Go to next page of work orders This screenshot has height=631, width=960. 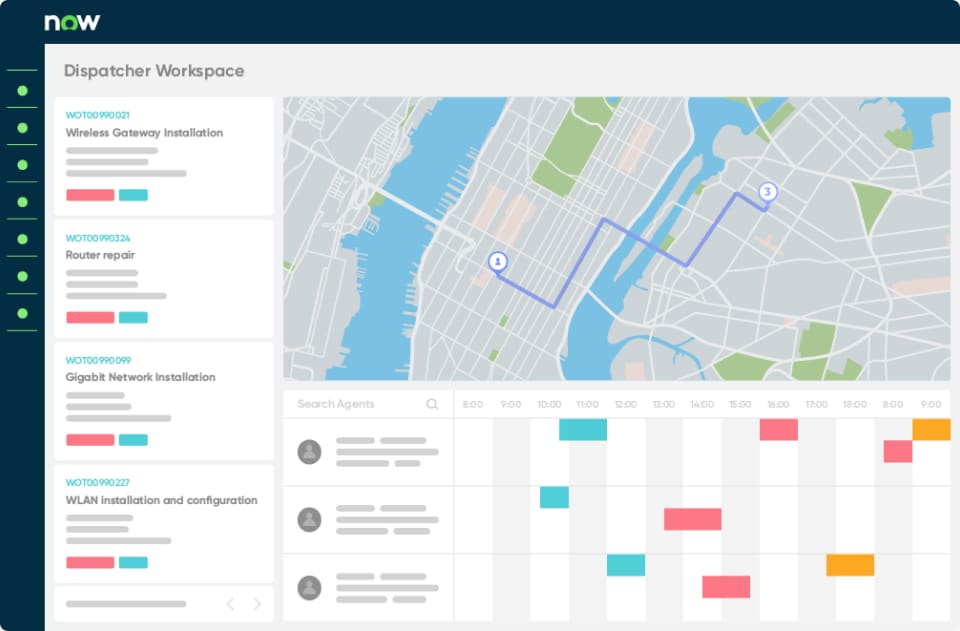[257, 604]
